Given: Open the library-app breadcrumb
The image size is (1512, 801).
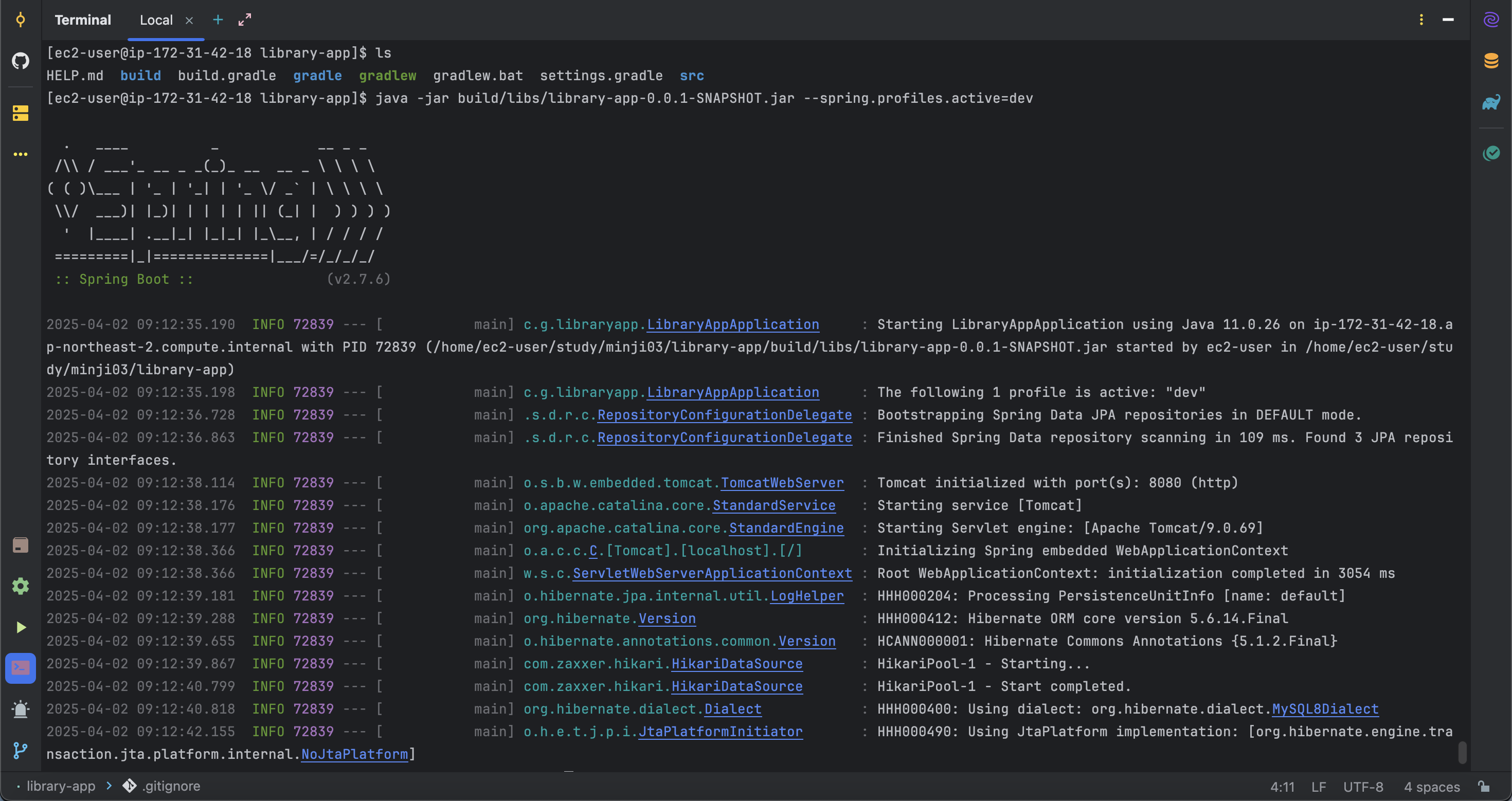Looking at the screenshot, I should point(61,786).
